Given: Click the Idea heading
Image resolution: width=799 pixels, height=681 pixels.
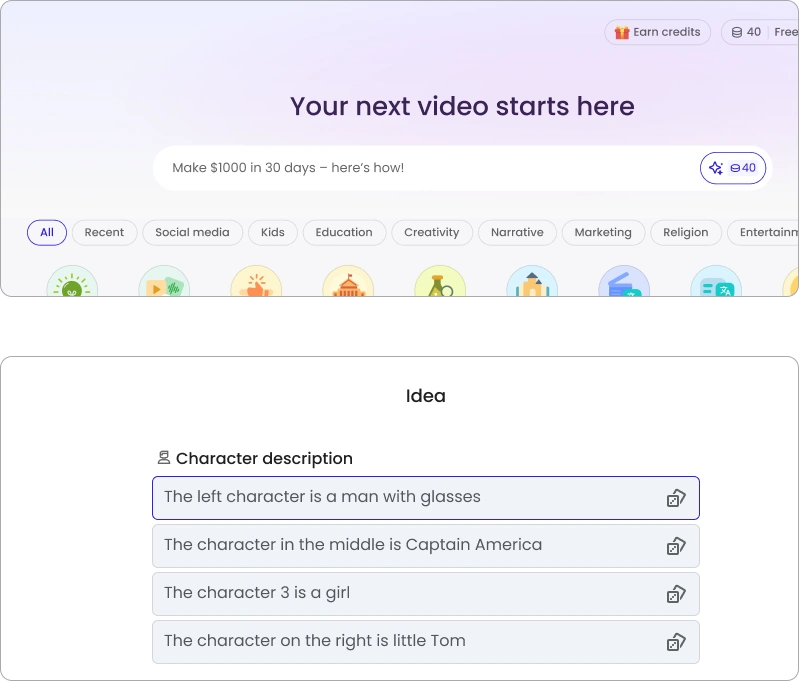Looking at the screenshot, I should coord(425,396).
